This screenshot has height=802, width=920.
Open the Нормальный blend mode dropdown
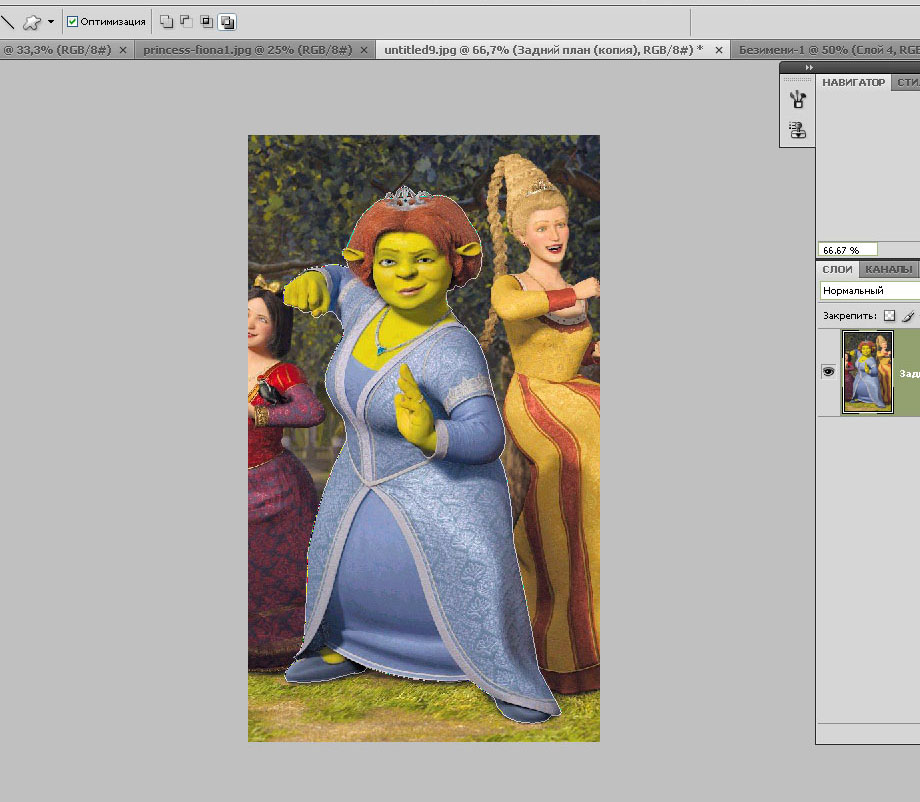pyautogui.click(x=870, y=290)
